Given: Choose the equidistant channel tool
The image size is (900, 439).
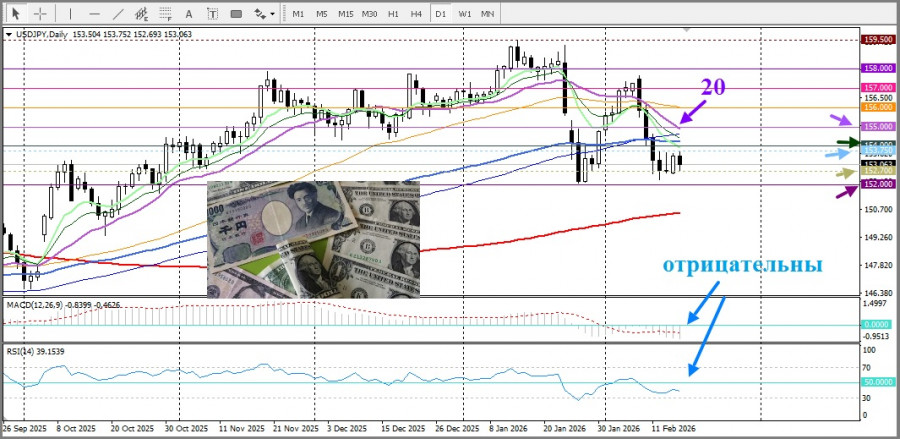Looking at the screenshot, I should pos(141,13).
